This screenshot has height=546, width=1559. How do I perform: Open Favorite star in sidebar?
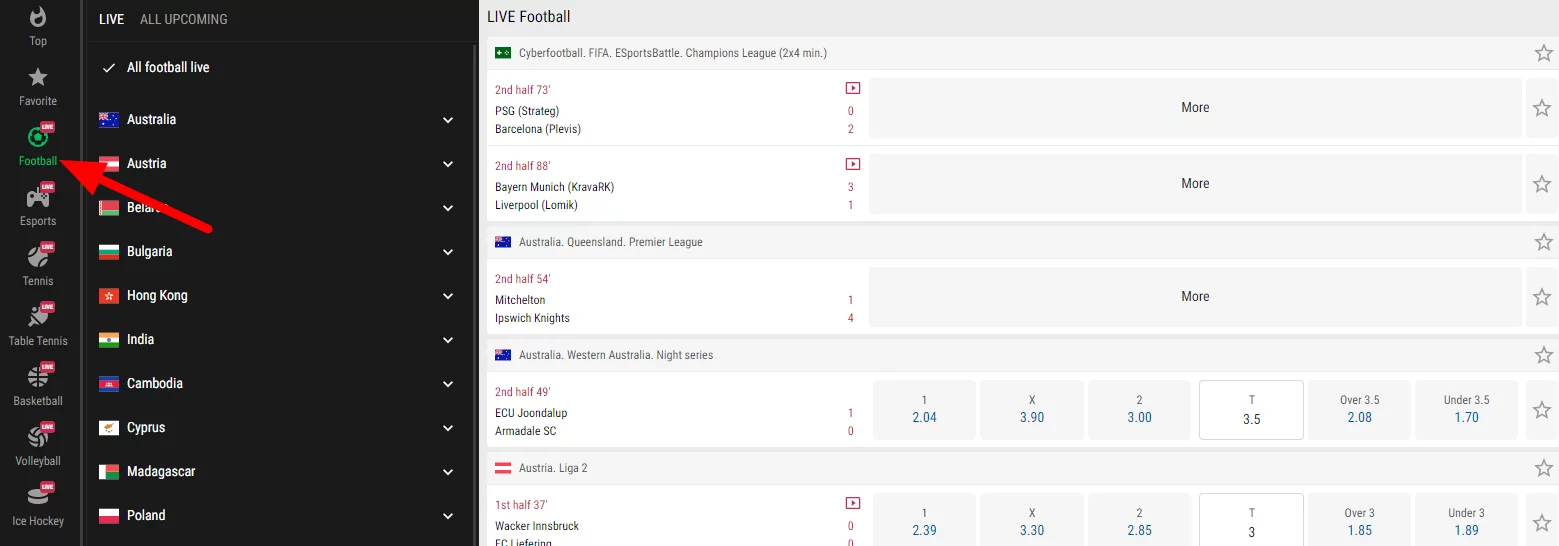[x=38, y=78]
